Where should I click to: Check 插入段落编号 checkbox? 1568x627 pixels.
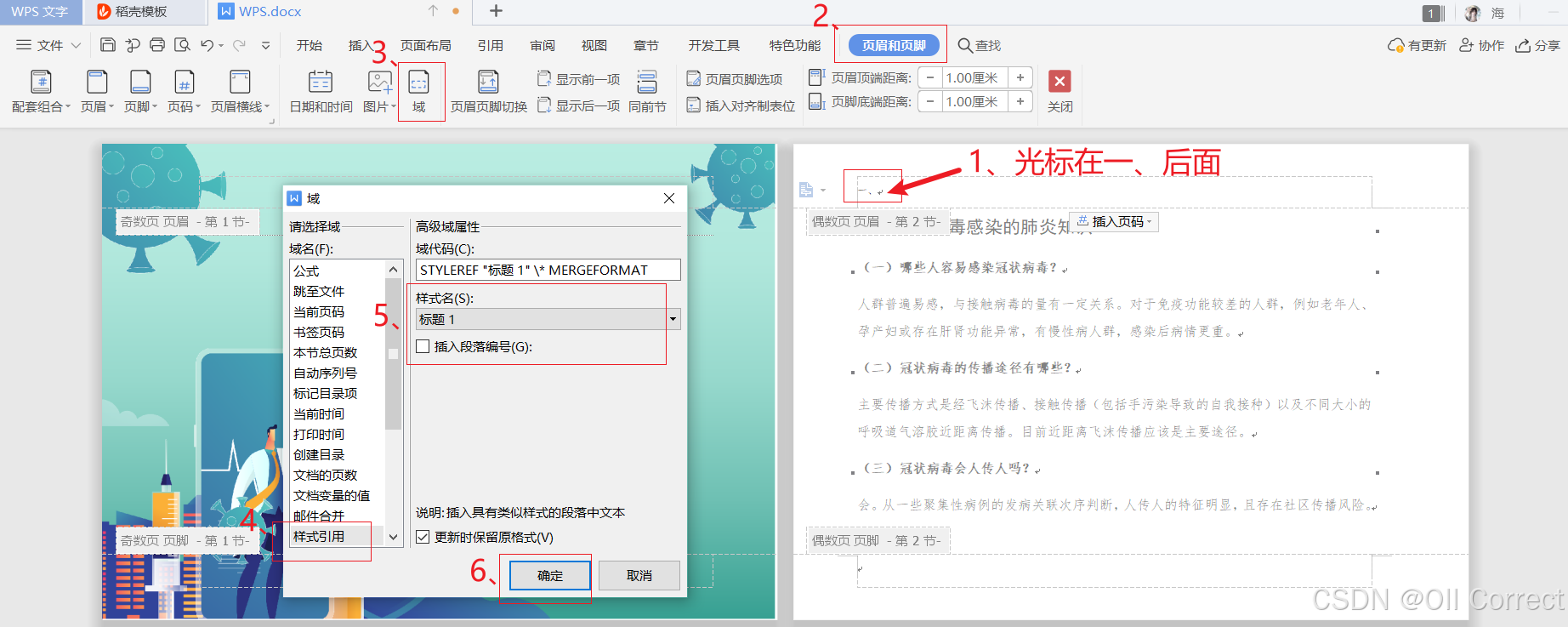click(x=423, y=346)
